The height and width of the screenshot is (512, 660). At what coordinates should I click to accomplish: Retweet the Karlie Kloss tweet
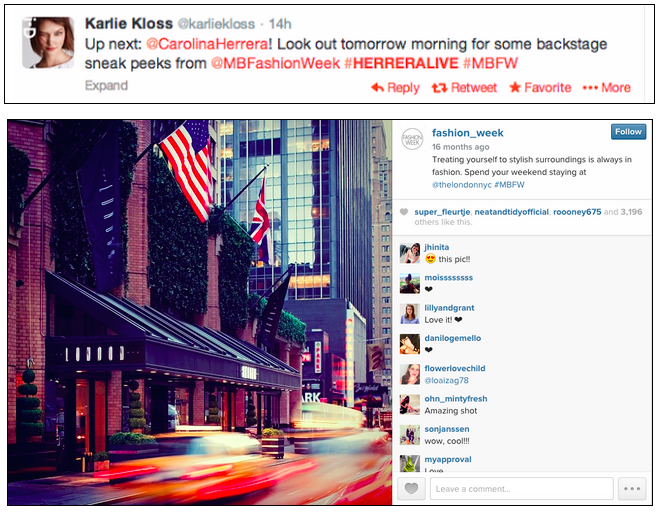click(x=464, y=88)
